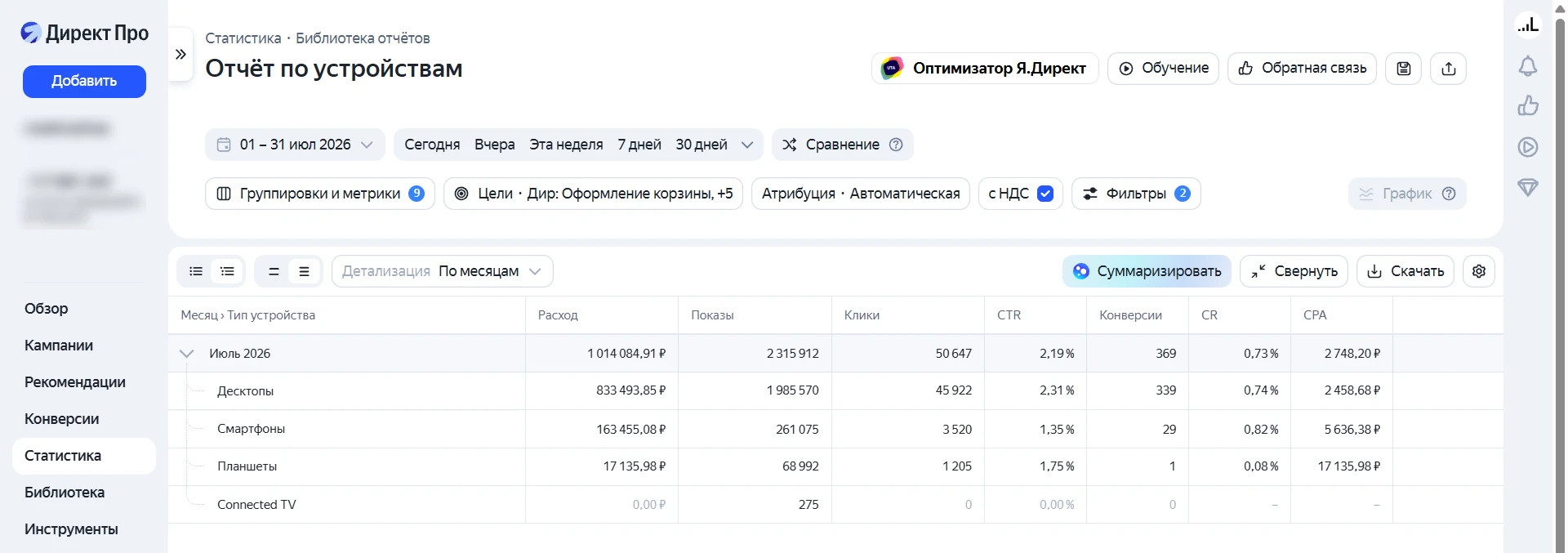Viewport: 1568px width, 553px height.
Task: Sort by Клики column header
Action: [862, 315]
